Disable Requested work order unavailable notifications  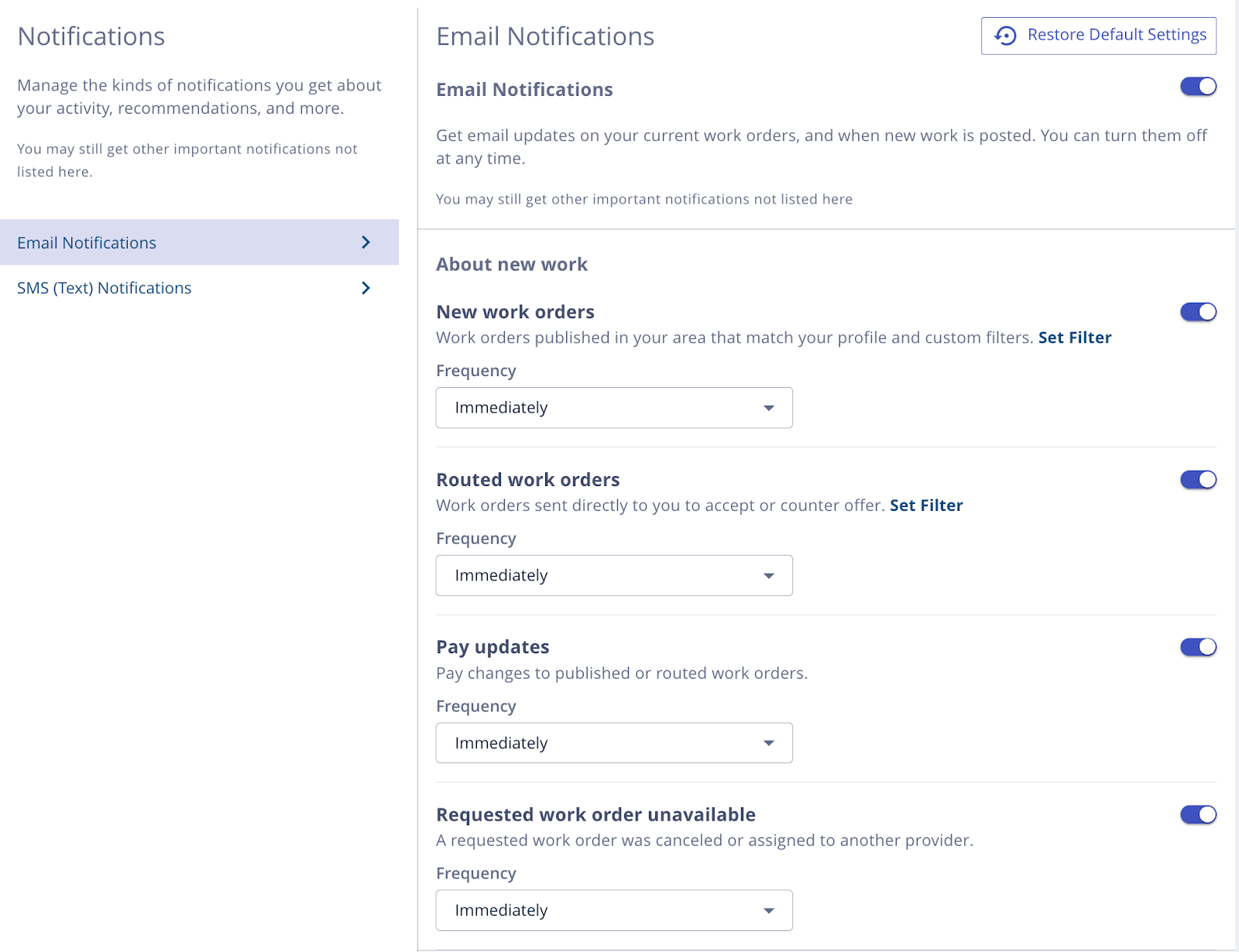[x=1197, y=814]
